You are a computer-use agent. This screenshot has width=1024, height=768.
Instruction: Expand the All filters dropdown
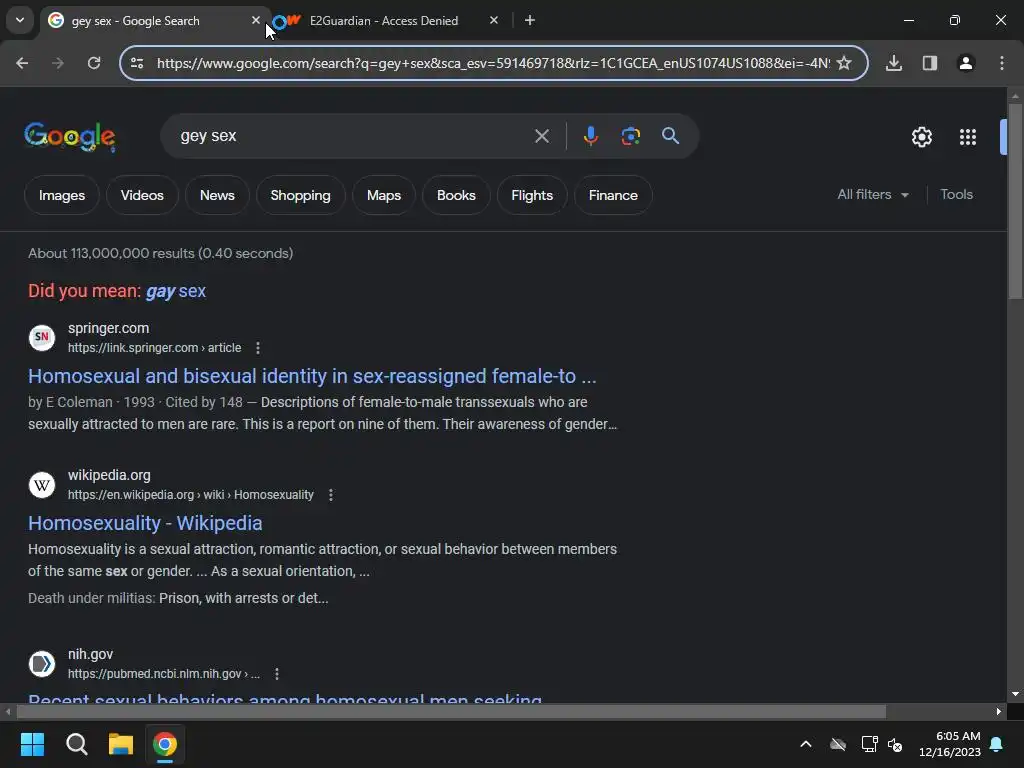pos(872,195)
